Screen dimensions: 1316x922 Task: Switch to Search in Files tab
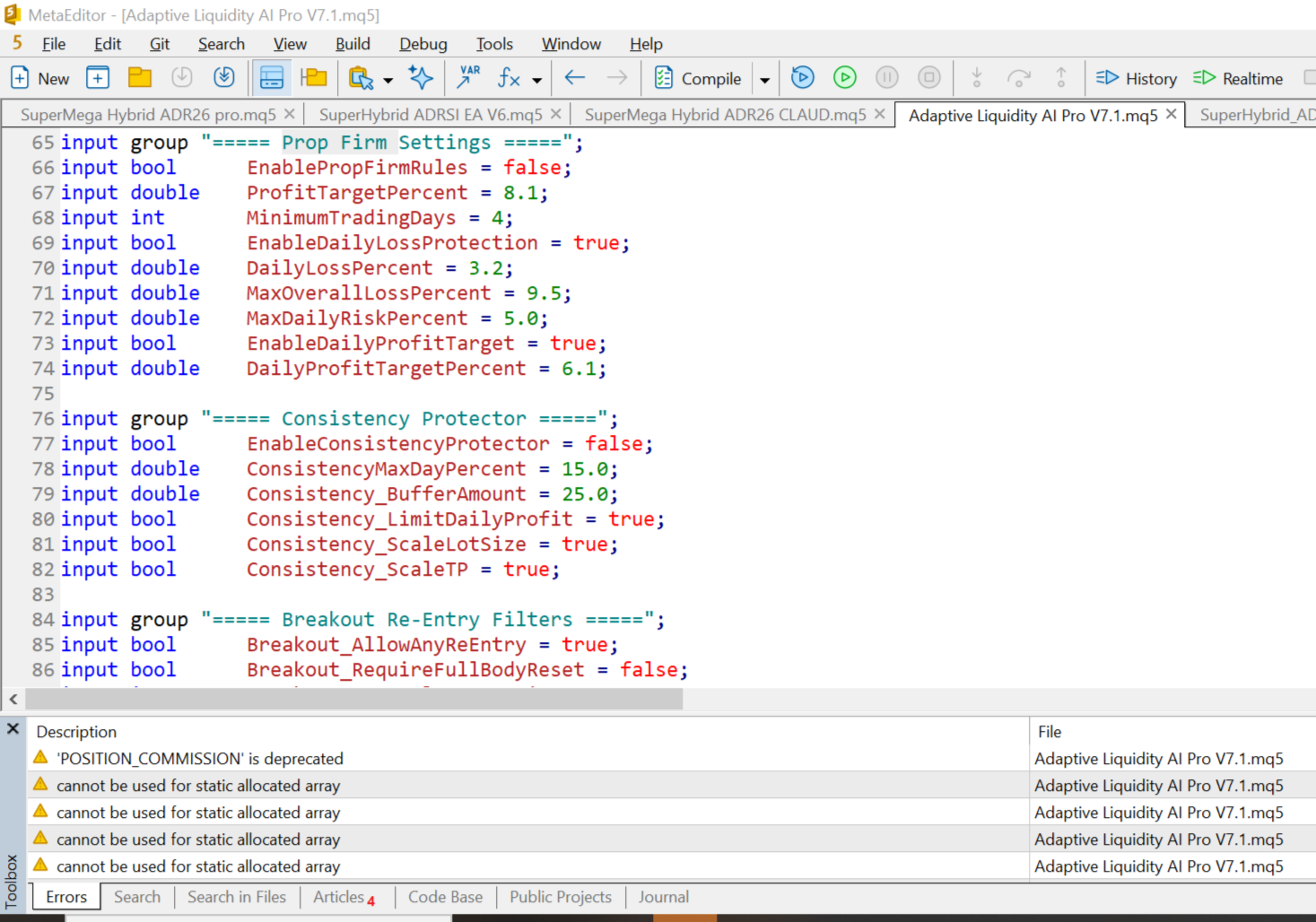tap(237, 897)
